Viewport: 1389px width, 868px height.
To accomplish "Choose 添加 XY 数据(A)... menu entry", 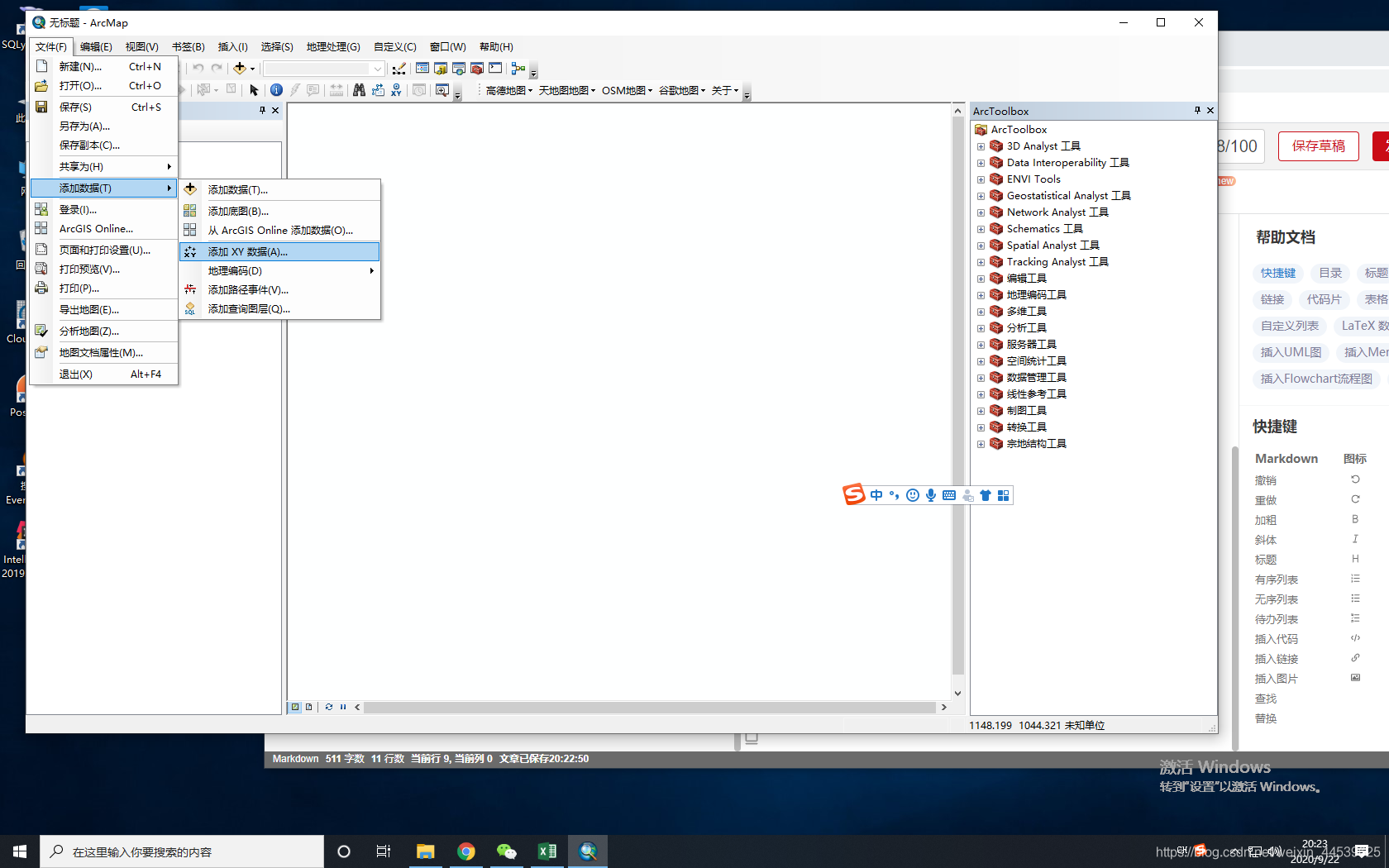I will click(279, 251).
